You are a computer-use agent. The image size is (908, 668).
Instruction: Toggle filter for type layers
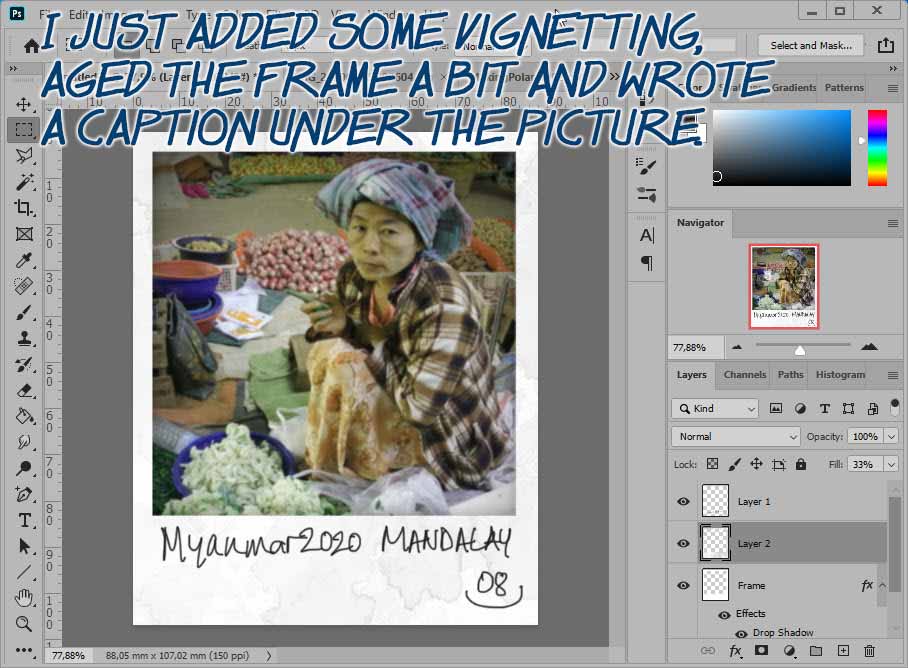coord(825,409)
